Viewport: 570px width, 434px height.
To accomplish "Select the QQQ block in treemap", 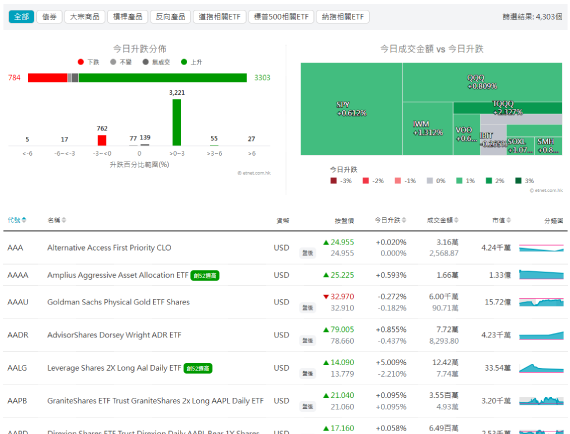I will tap(482, 82).
